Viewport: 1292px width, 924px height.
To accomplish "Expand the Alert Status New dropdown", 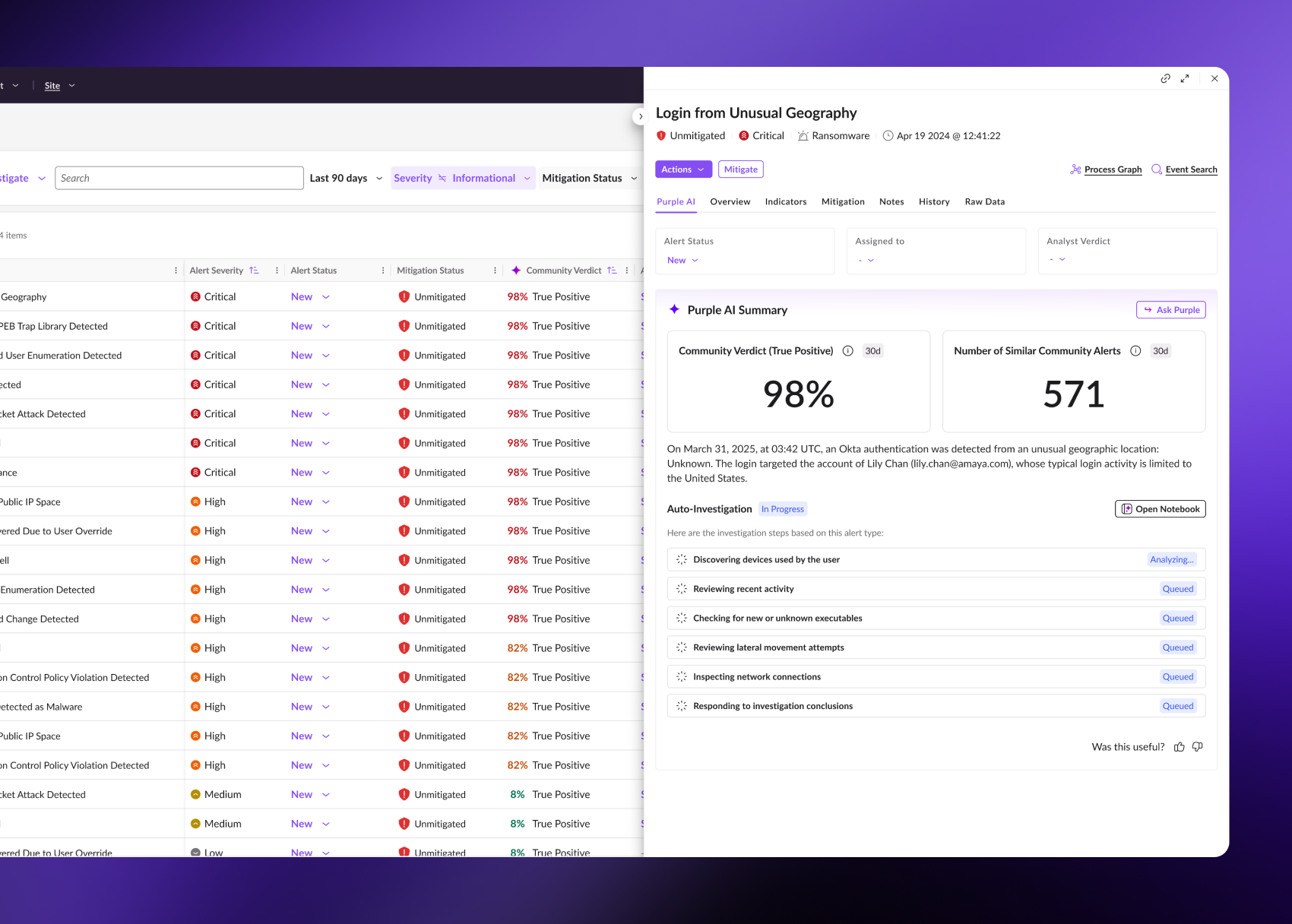I will point(682,261).
